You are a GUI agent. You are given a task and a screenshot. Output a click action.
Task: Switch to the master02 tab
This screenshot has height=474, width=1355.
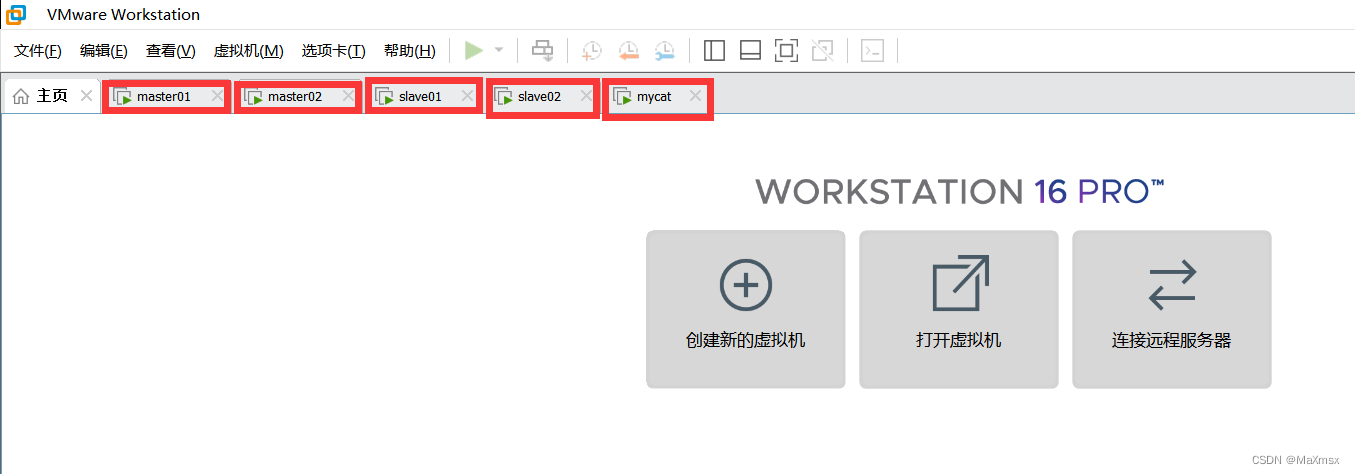(x=297, y=97)
